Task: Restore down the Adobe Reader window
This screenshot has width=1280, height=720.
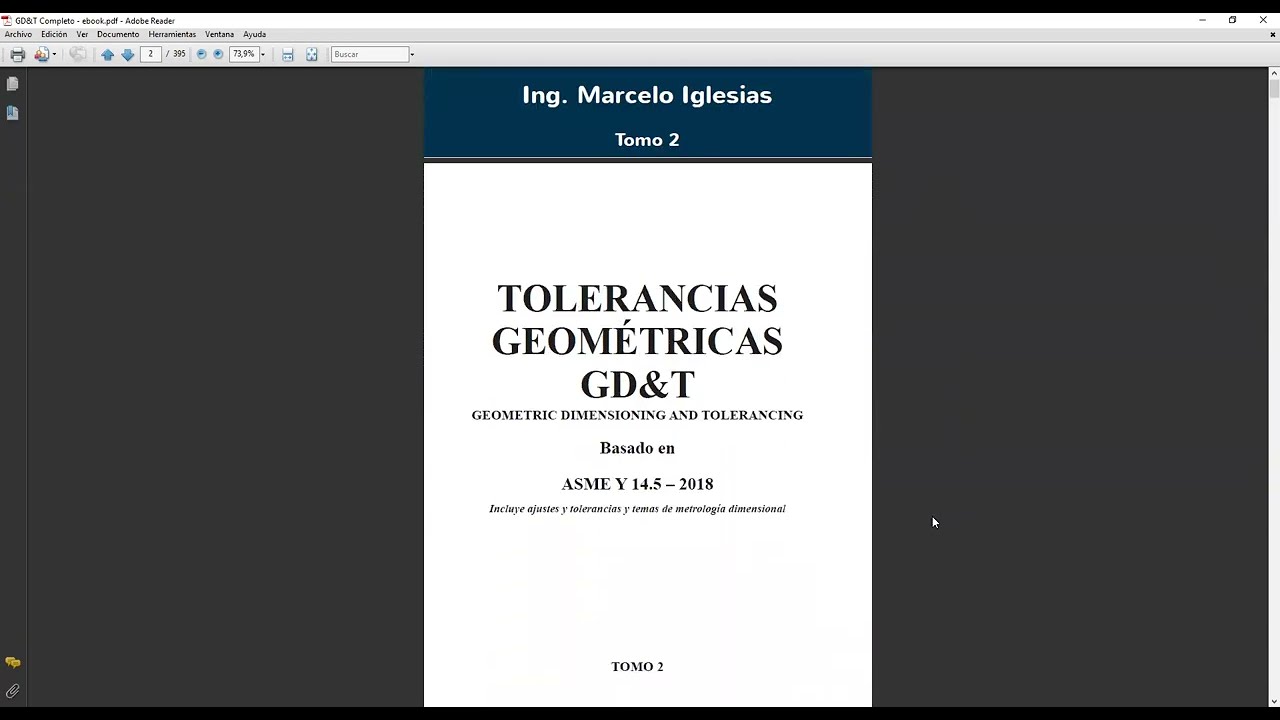Action: [1232, 20]
